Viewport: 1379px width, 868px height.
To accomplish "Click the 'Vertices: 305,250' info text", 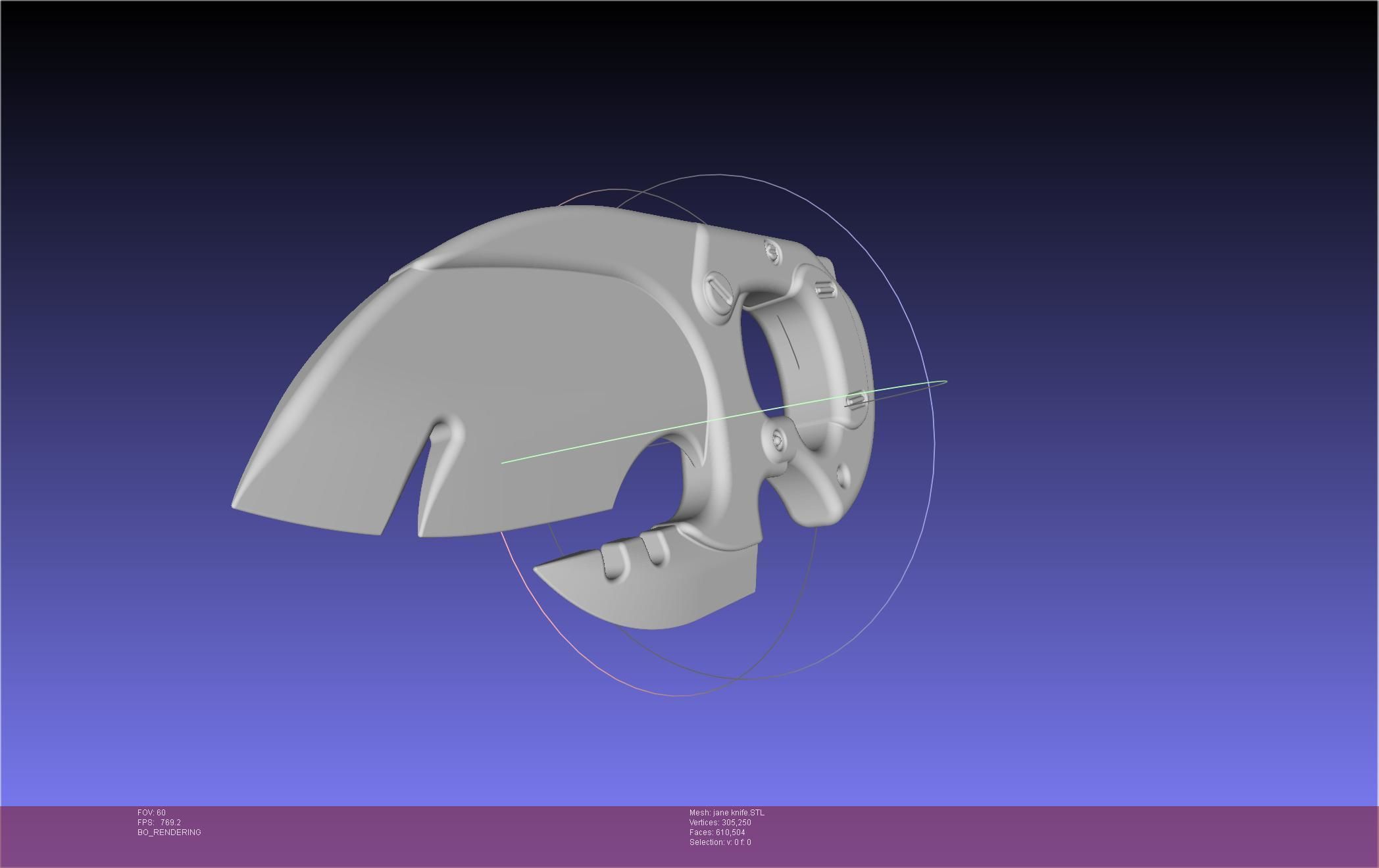I will pyautogui.click(x=720, y=823).
